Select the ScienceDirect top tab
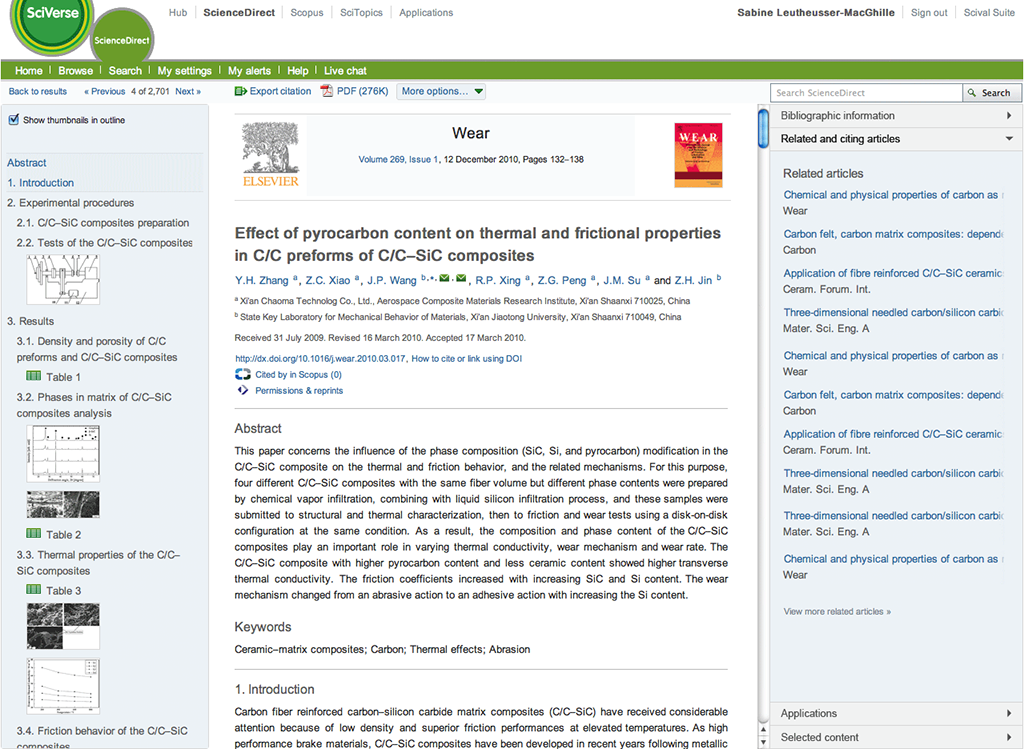 pyautogui.click(x=239, y=12)
